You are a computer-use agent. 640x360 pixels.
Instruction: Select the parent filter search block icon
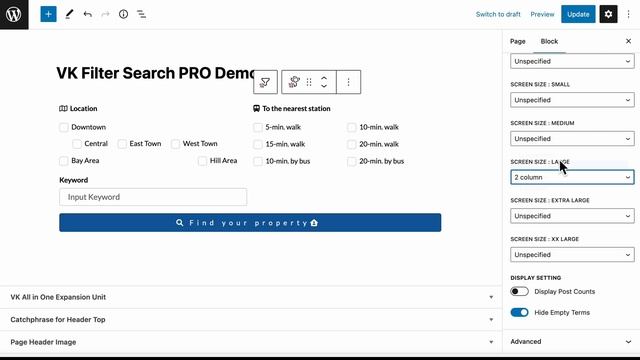[265, 82]
